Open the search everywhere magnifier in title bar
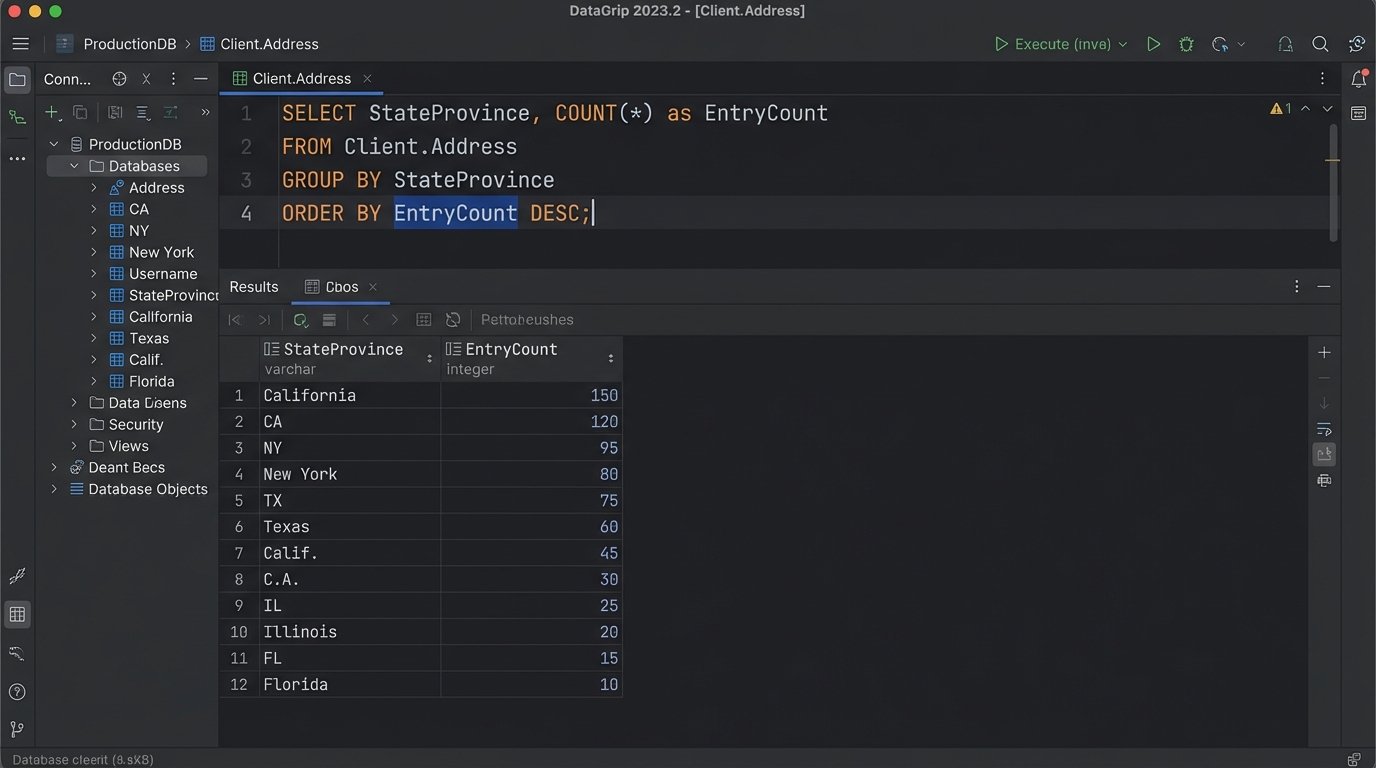Image resolution: width=1376 pixels, height=768 pixels. click(1320, 44)
